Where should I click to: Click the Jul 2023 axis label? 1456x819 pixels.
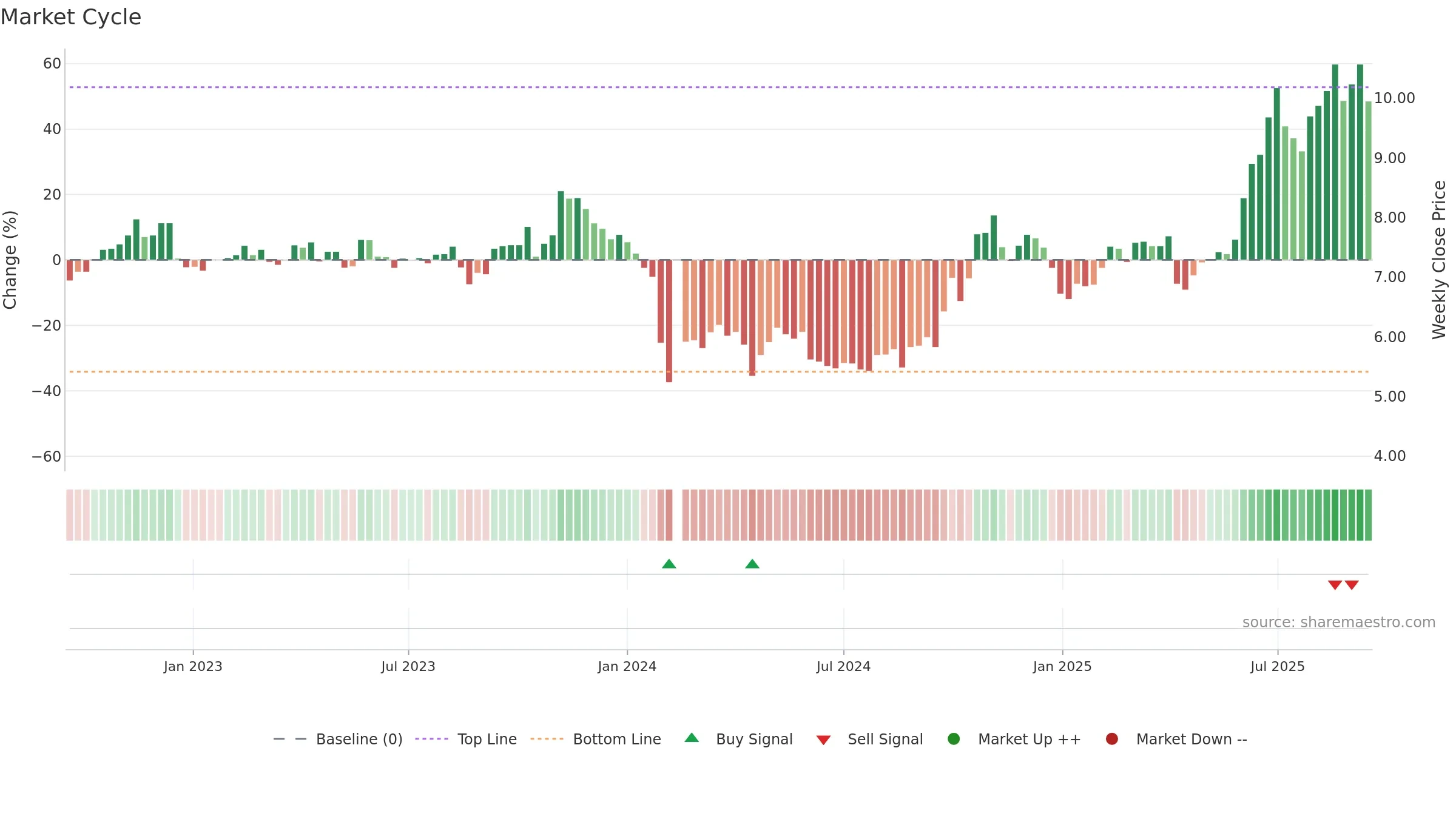[408, 666]
